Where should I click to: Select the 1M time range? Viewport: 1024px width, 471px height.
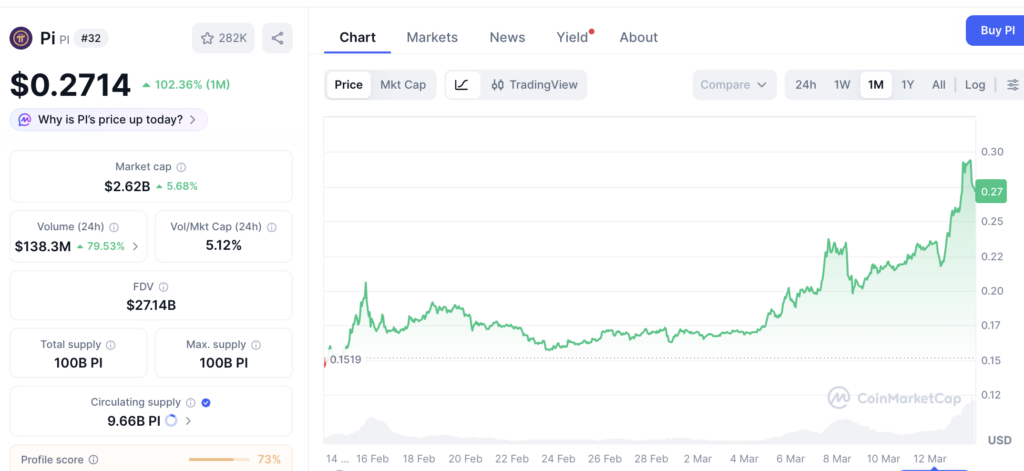click(x=876, y=85)
